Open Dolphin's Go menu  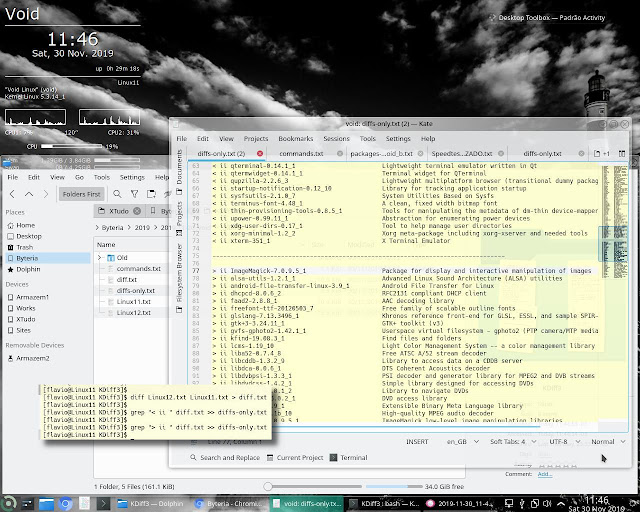tap(79, 177)
